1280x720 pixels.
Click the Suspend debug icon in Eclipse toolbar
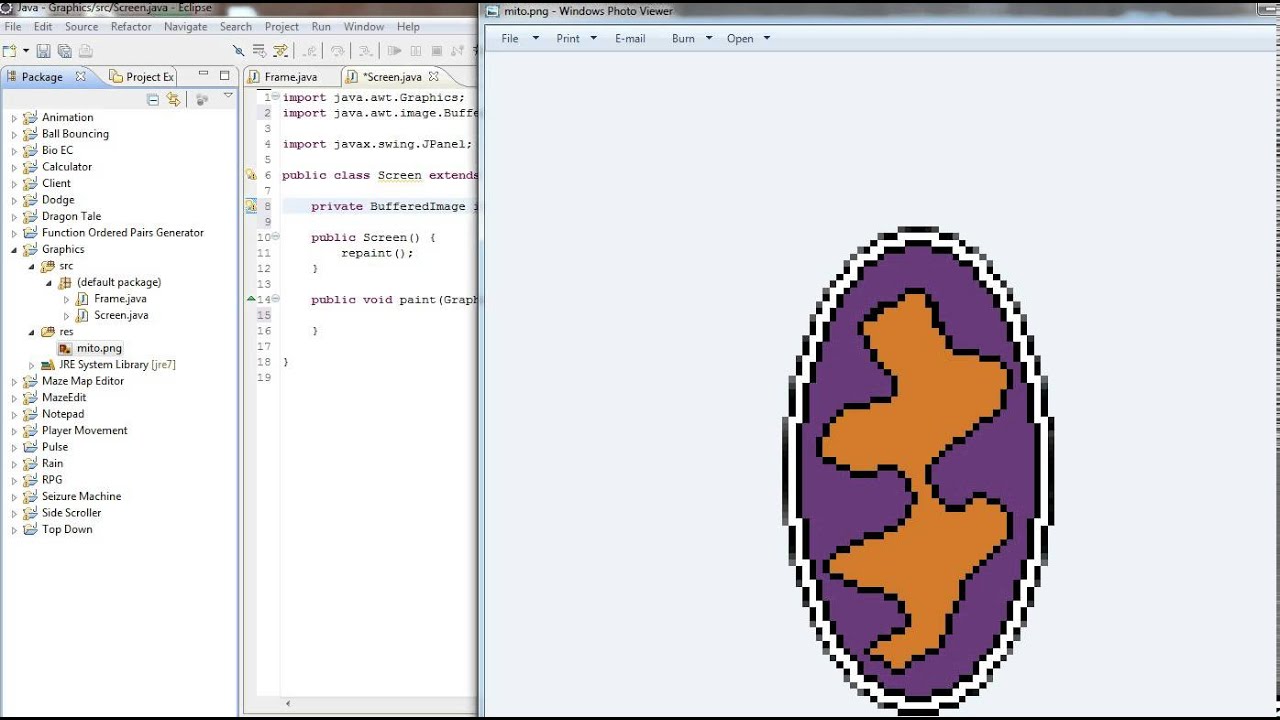point(416,51)
